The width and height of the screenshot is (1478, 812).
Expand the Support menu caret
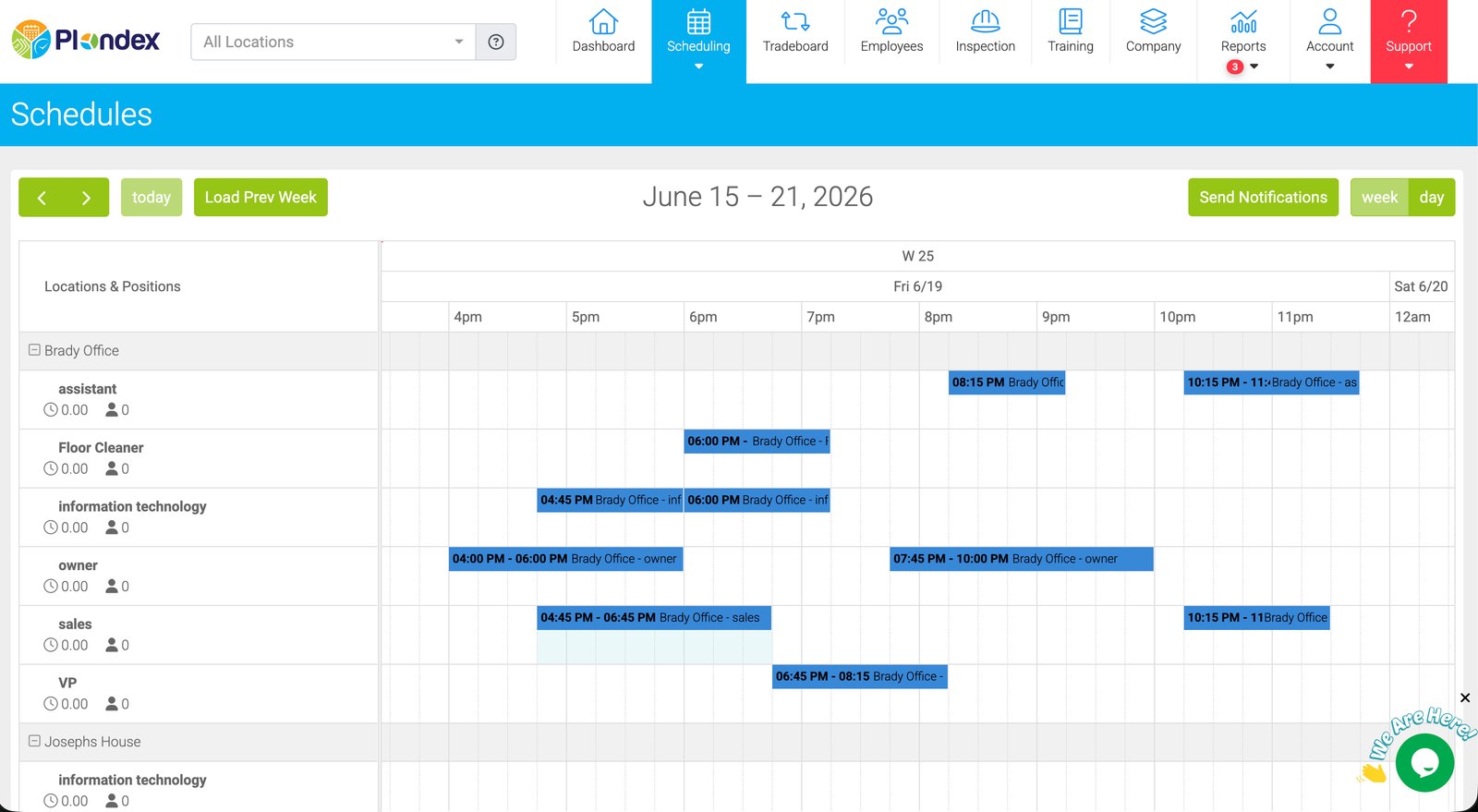(x=1409, y=67)
